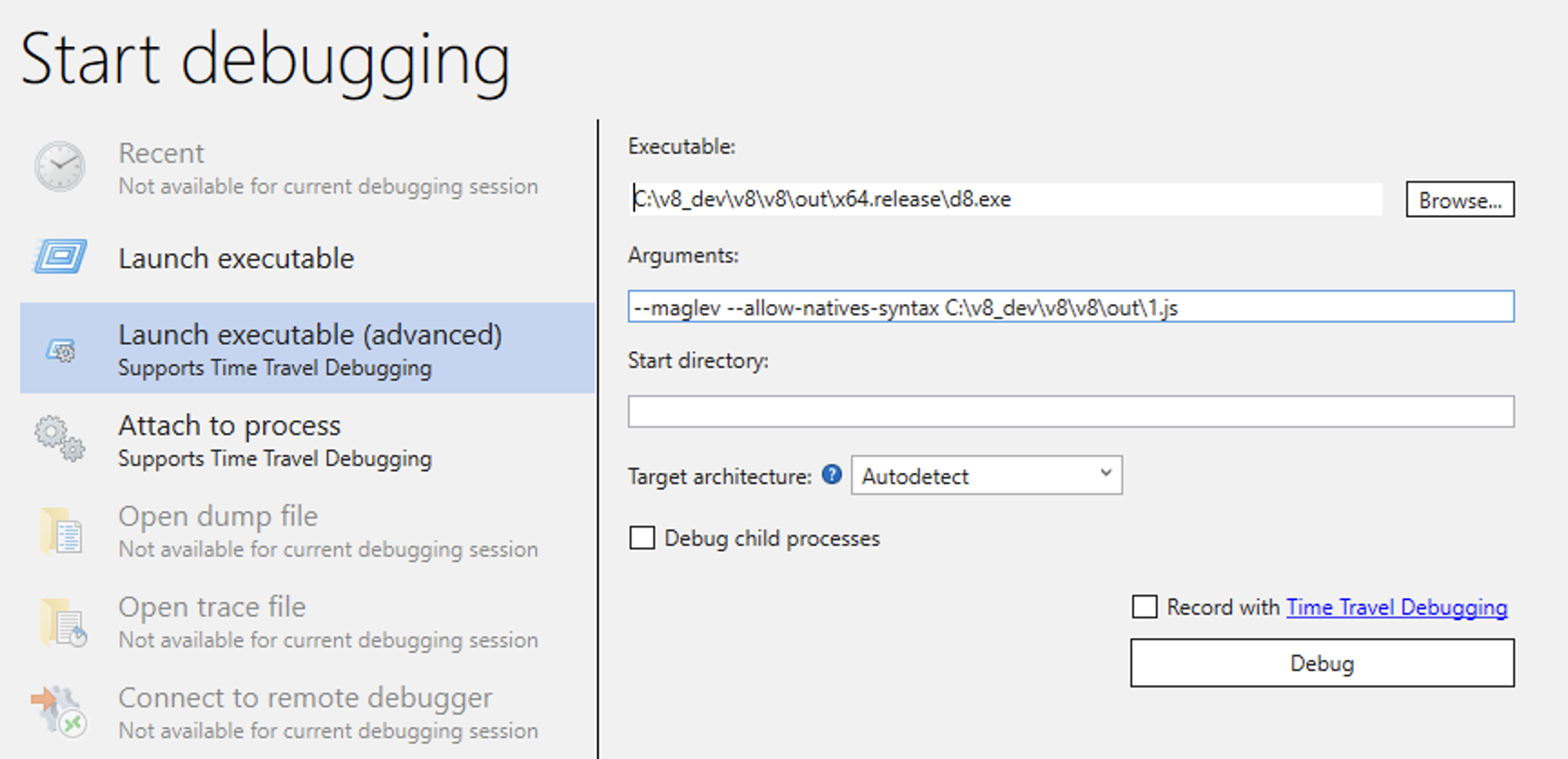Image resolution: width=1568 pixels, height=759 pixels.
Task: Click the Recent clock icon
Action: tap(60, 167)
